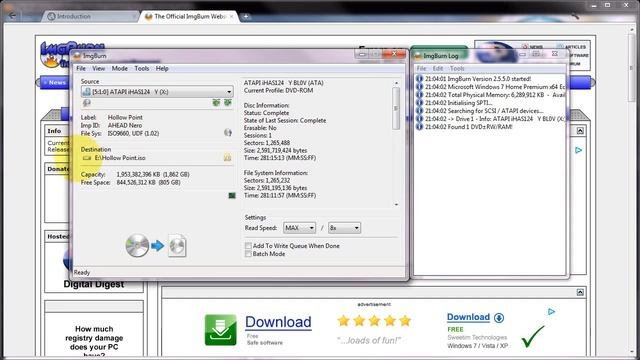The image size is (640, 360).
Task: Collapse the Info panel on the webpage
Action: [580, 131]
